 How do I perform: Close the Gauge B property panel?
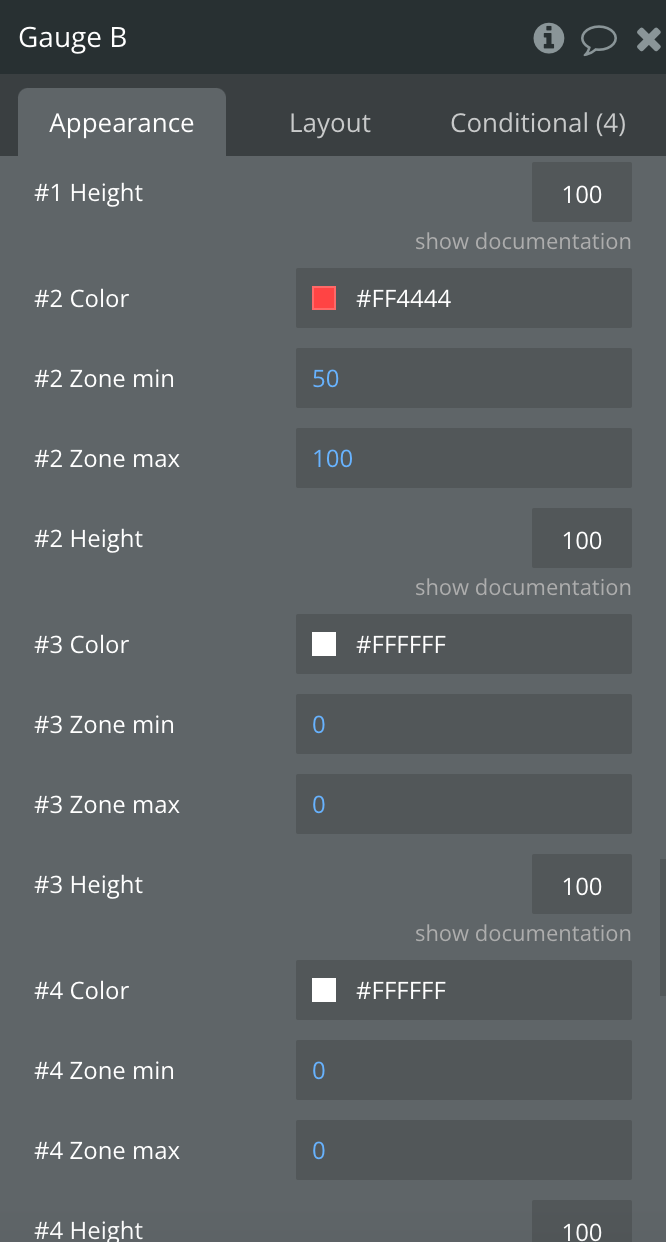pyautogui.click(x=648, y=39)
